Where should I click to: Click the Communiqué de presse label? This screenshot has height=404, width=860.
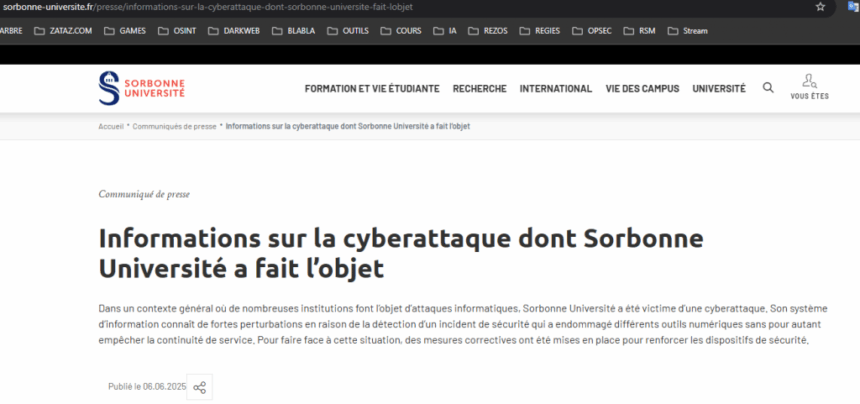[x=144, y=194]
